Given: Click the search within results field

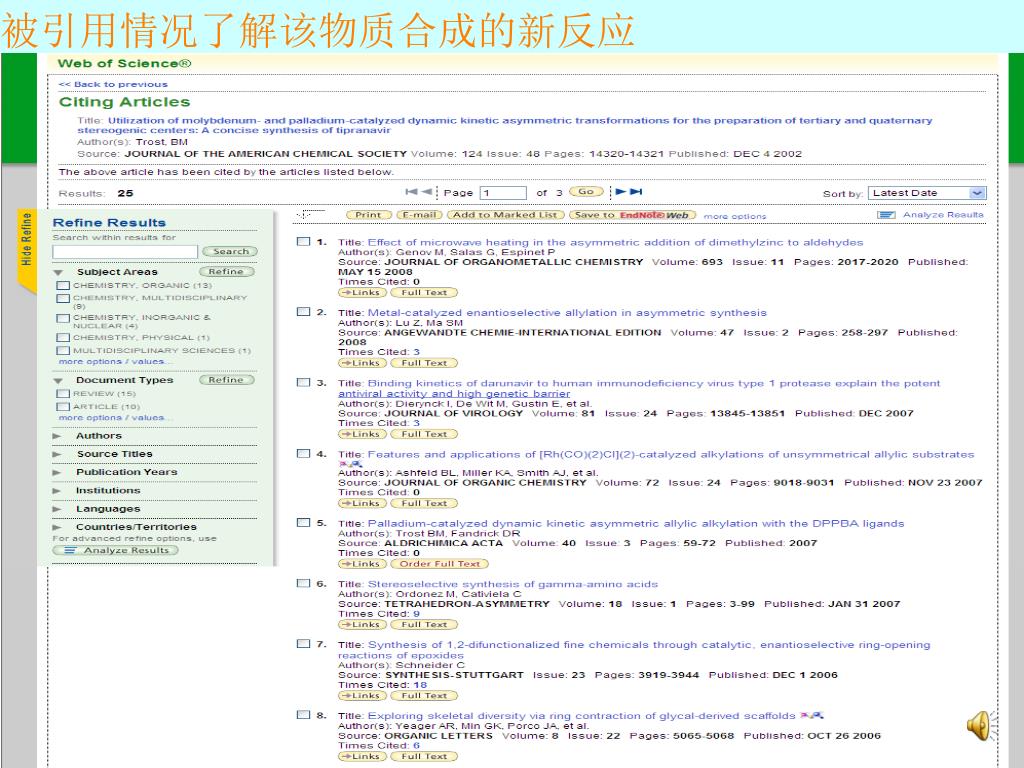Looking at the screenshot, I should coord(125,252).
